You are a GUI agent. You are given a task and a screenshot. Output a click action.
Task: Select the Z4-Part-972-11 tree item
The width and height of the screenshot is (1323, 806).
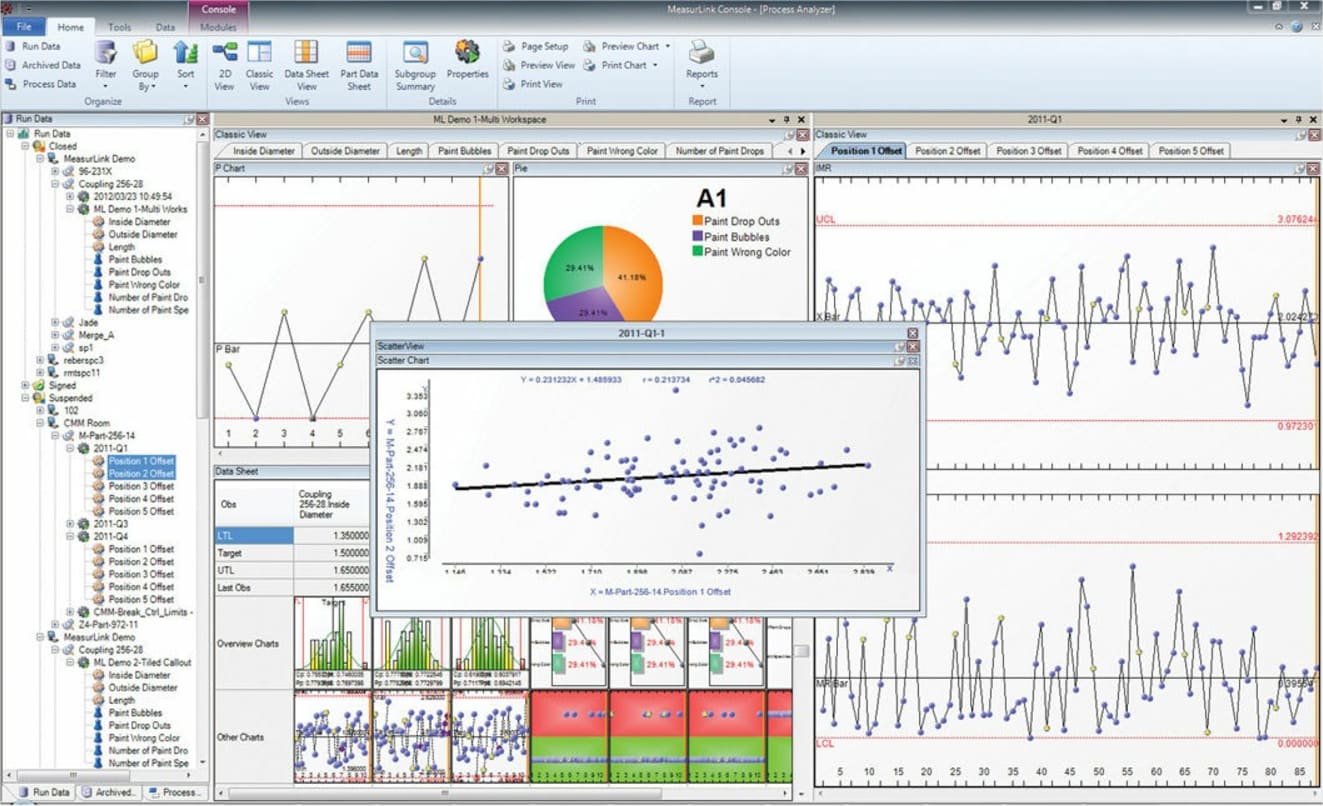[x=107, y=624]
